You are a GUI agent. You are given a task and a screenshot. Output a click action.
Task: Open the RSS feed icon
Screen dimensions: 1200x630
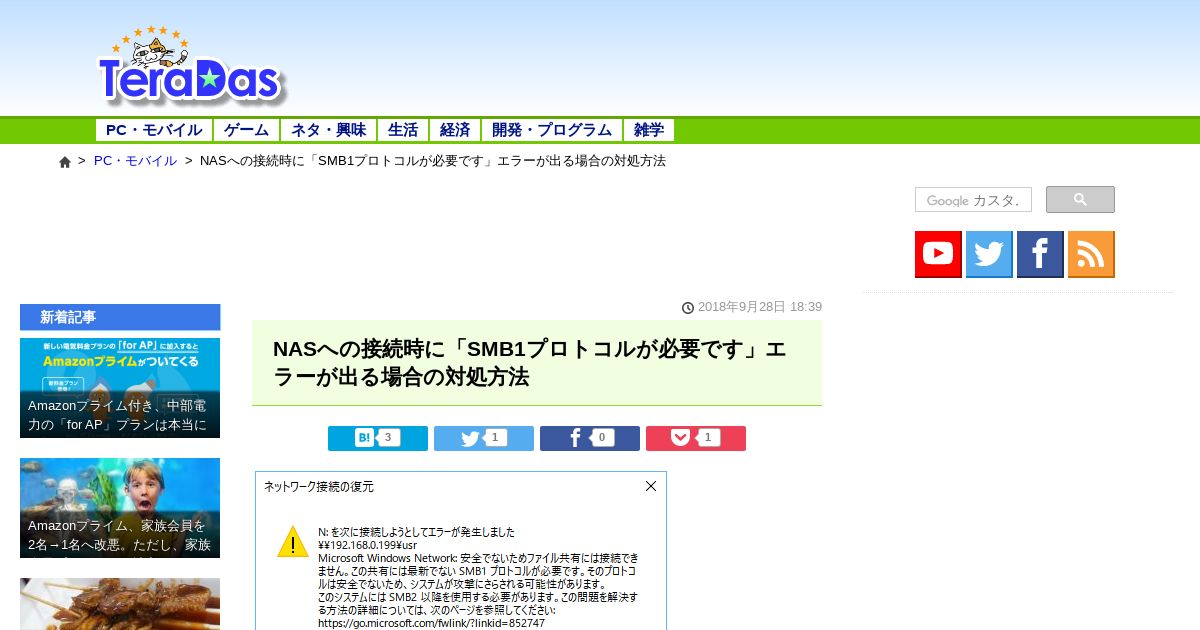1091,254
